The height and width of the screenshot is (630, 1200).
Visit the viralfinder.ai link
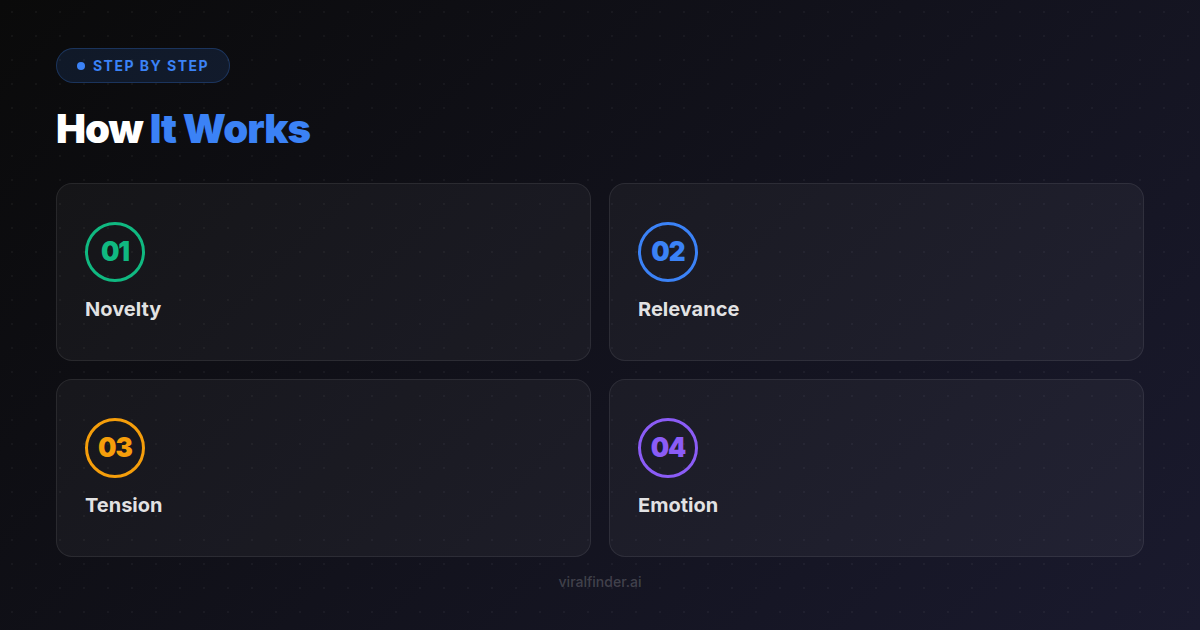pos(600,581)
